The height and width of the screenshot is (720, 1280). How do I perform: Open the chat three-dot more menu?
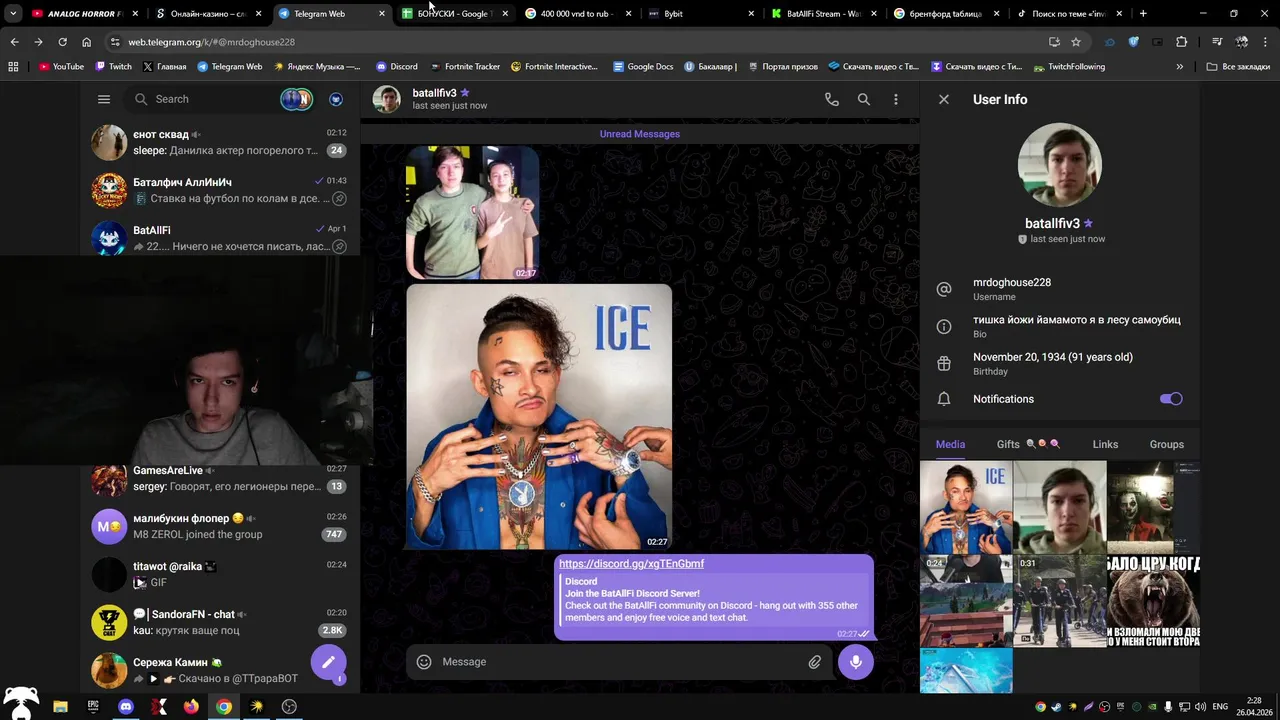point(896,99)
